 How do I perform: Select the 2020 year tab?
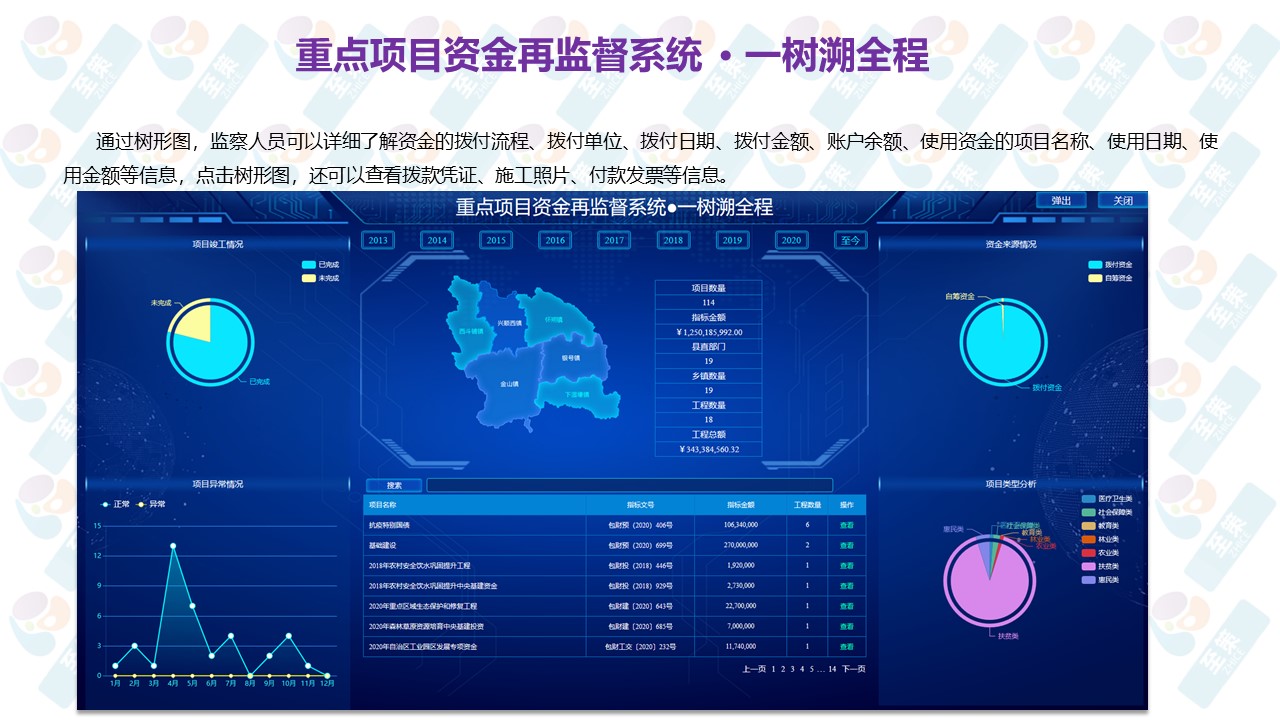tap(791, 240)
